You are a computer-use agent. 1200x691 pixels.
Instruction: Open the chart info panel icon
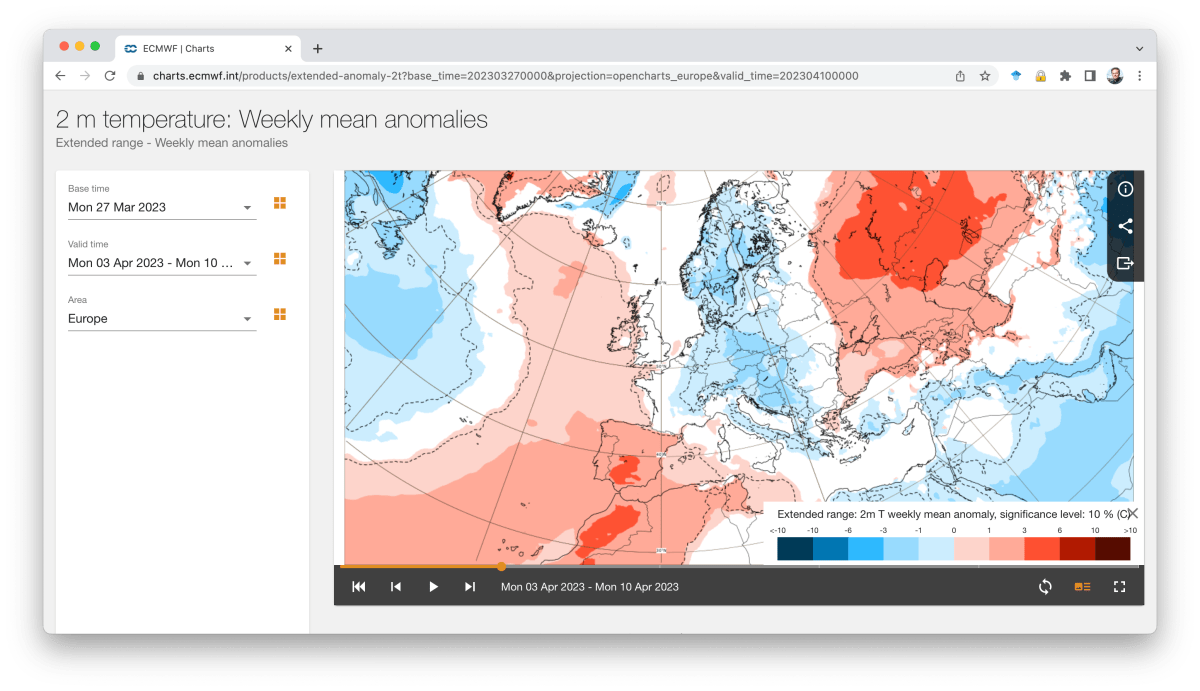[x=1125, y=189]
